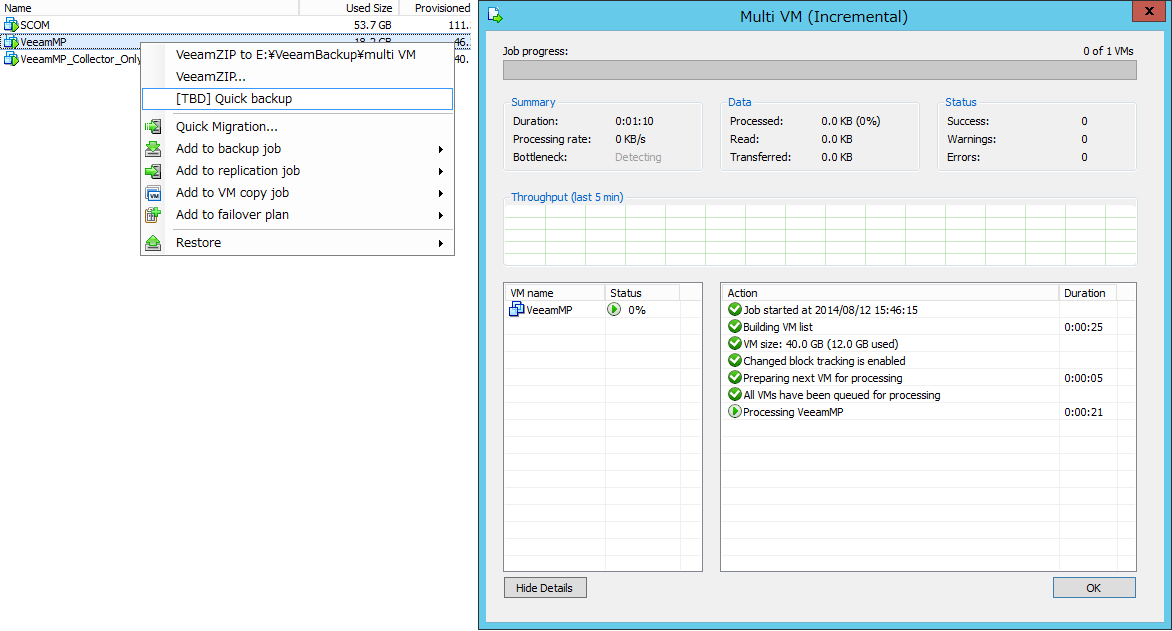
Task: Click the Add to replication job icon
Action: click(153, 171)
